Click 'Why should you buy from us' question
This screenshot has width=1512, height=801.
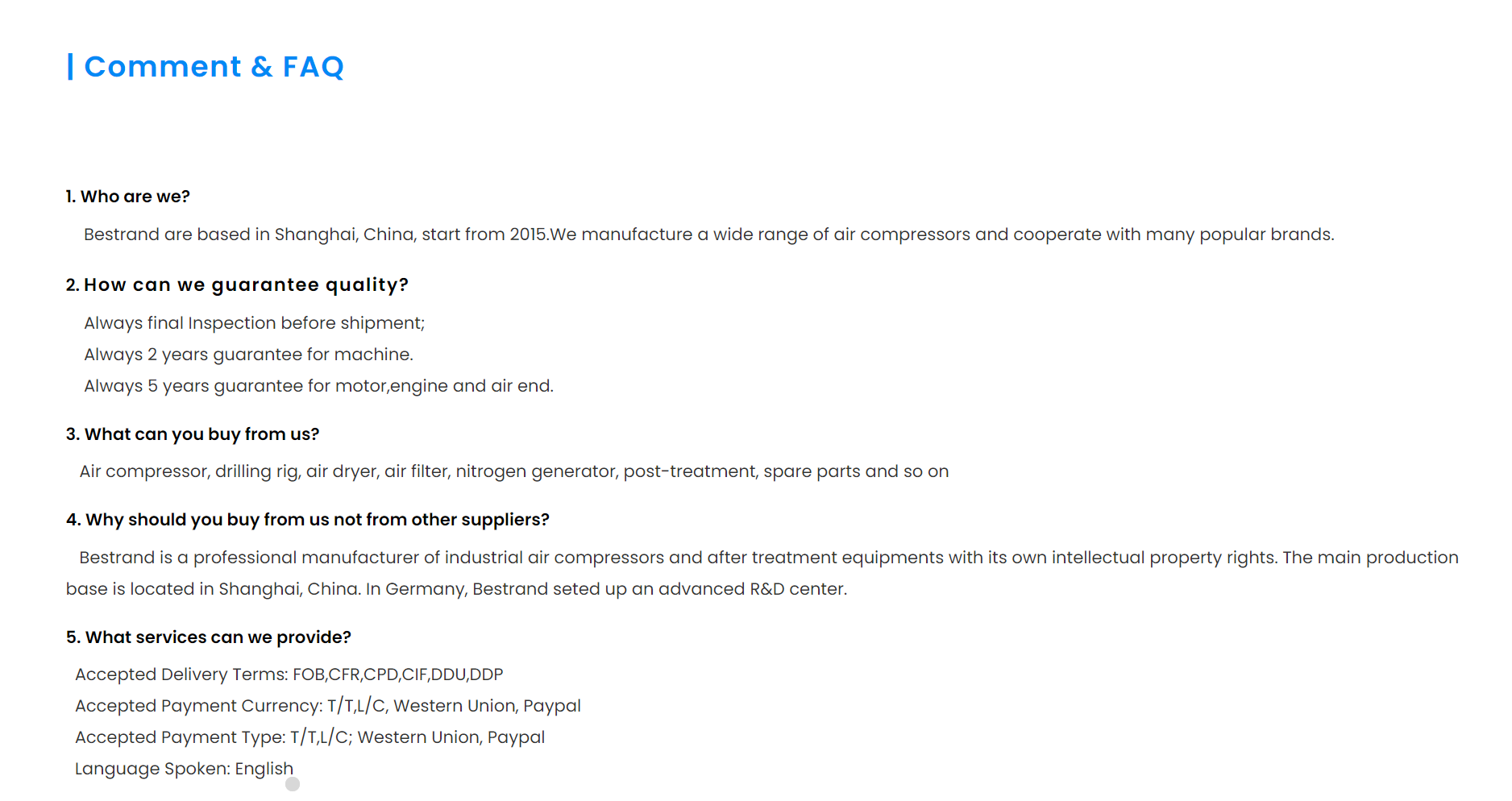pyautogui.click(x=308, y=520)
